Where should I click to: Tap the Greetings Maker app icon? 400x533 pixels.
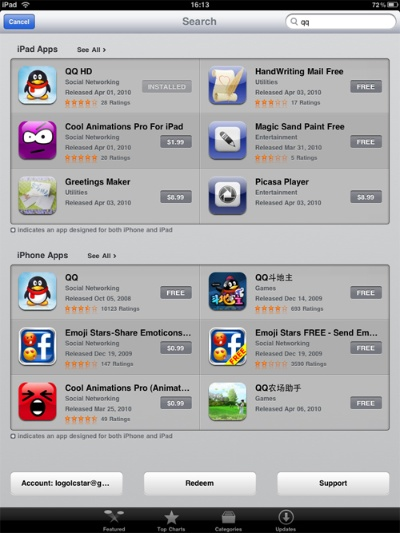[37, 195]
